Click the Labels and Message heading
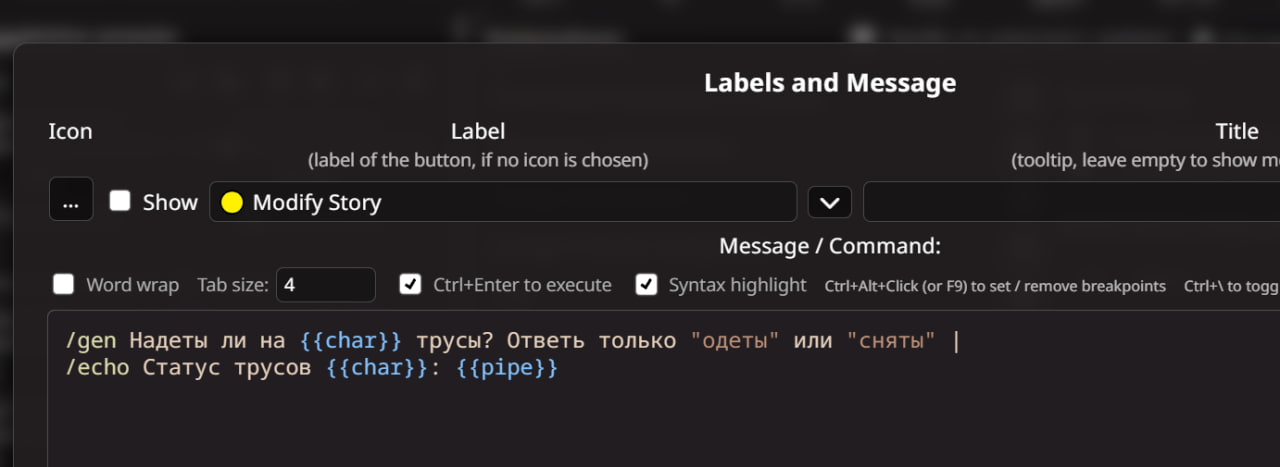 click(x=830, y=83)
